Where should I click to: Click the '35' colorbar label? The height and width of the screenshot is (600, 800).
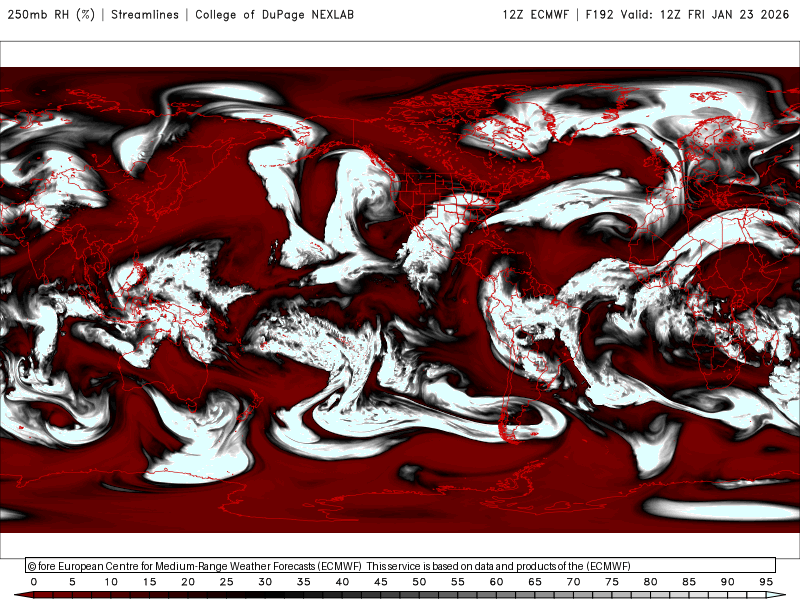click(x=304, y=582)
